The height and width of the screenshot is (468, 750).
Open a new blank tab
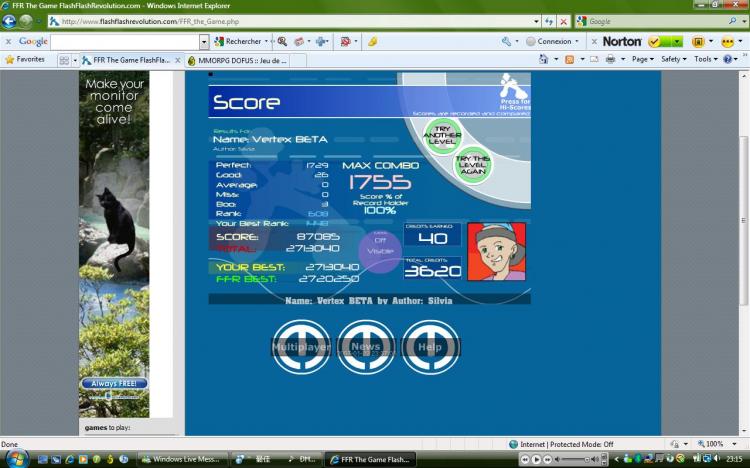click(x=298, y=60)
